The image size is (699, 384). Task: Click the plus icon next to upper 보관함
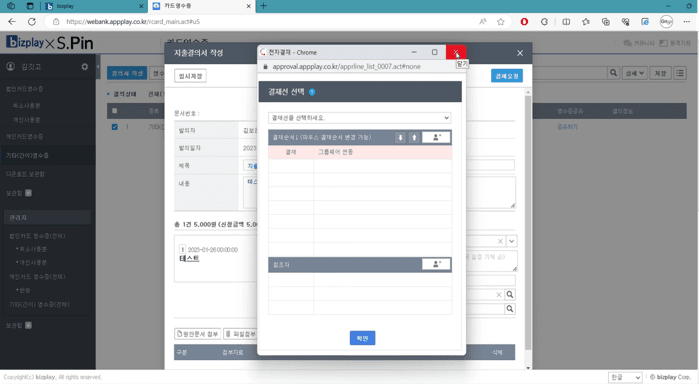29,193
